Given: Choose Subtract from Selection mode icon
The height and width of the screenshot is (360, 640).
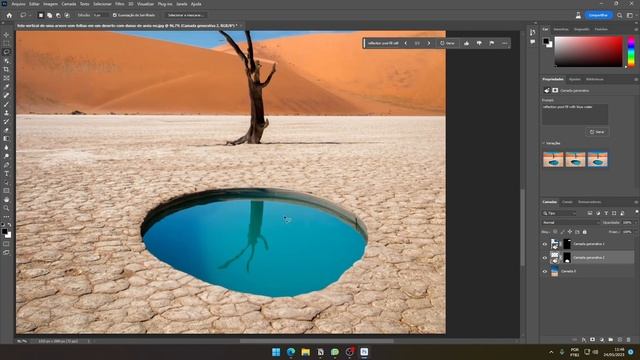Looking at the screenshot, I should (x=58, y=15).
